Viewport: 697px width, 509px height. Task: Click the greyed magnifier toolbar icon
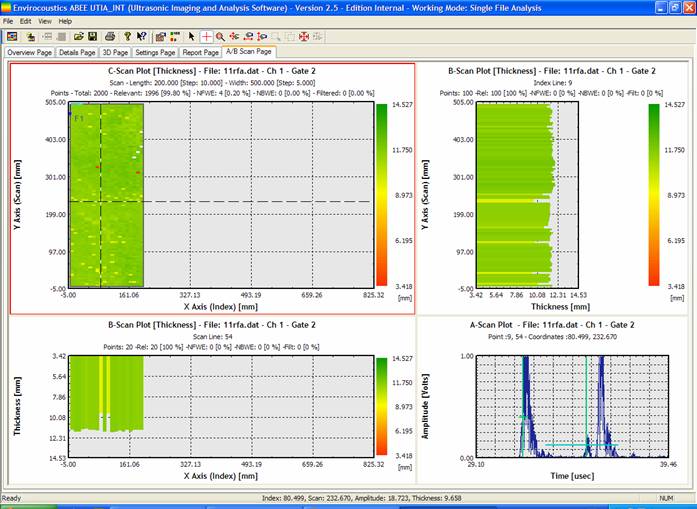[x=276, y=36]
